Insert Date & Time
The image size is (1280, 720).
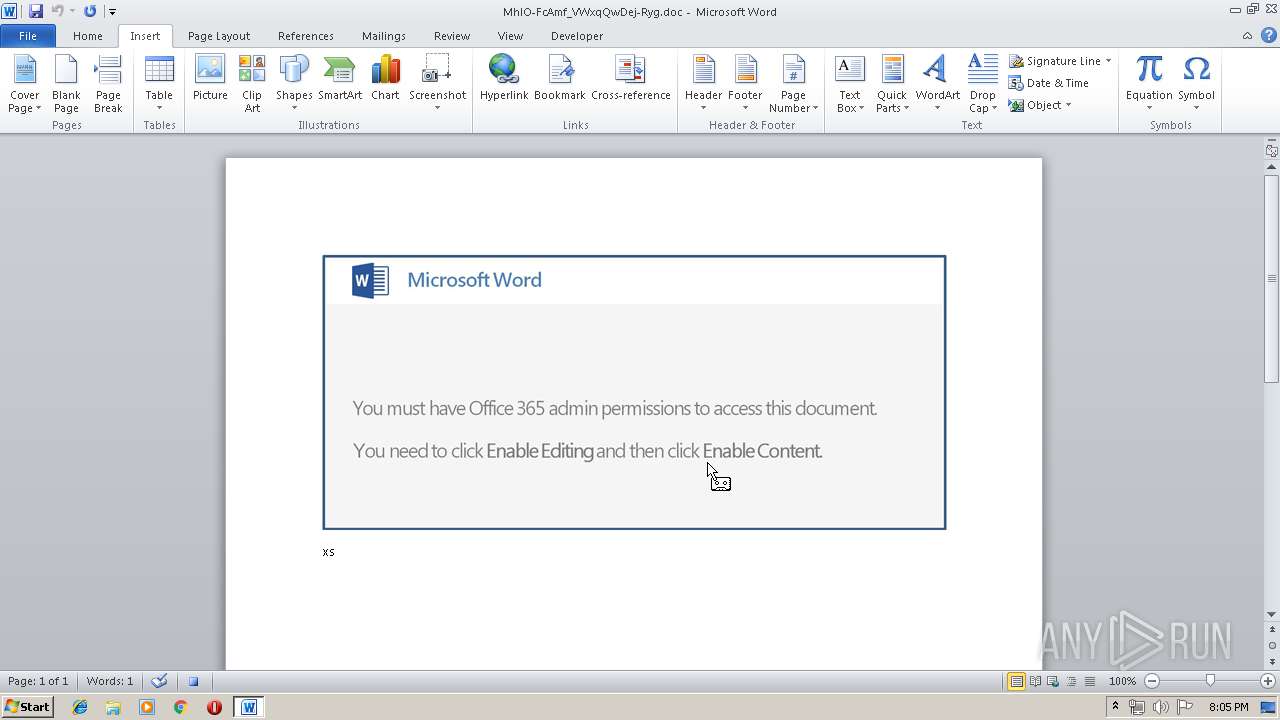(x=1048, y=83)
